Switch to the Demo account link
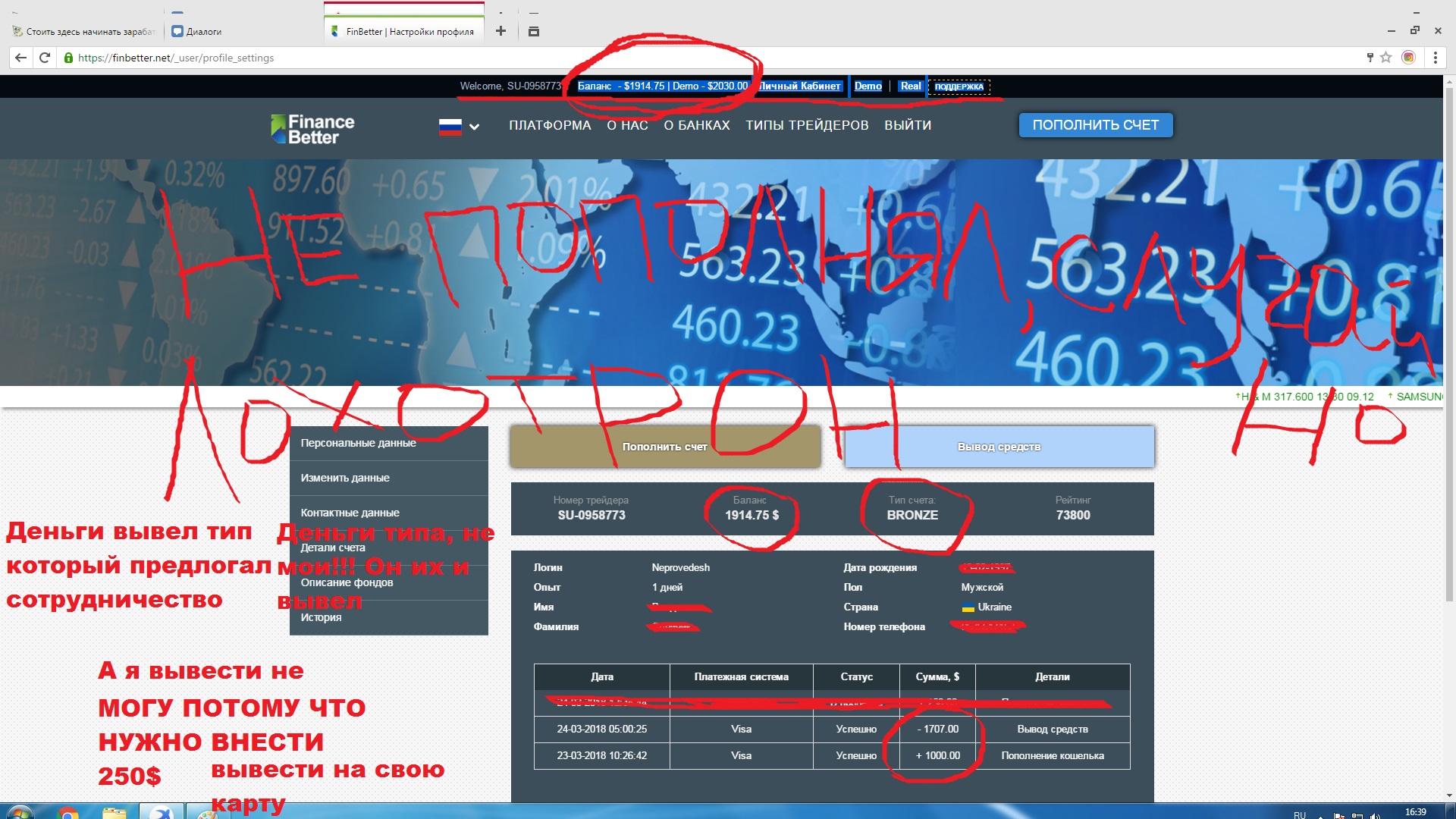 (868, 86)
